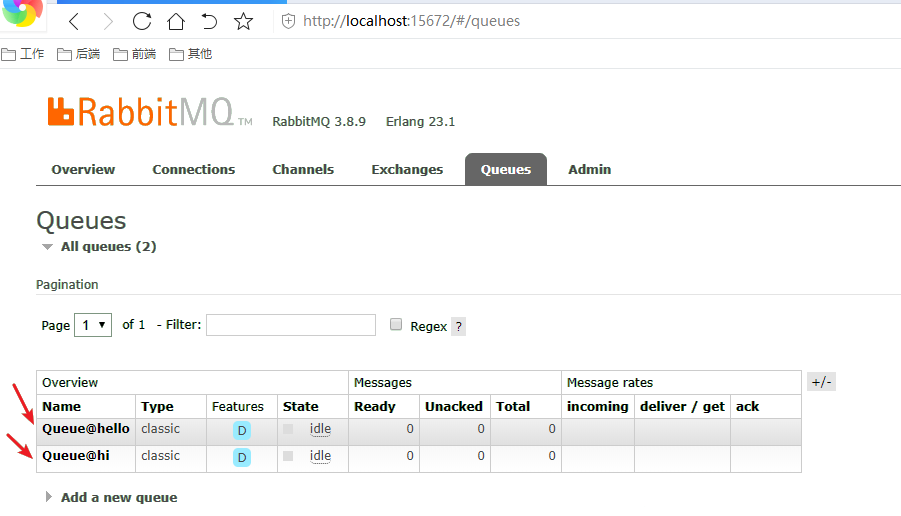Expand the Add a new queue section

111,498
